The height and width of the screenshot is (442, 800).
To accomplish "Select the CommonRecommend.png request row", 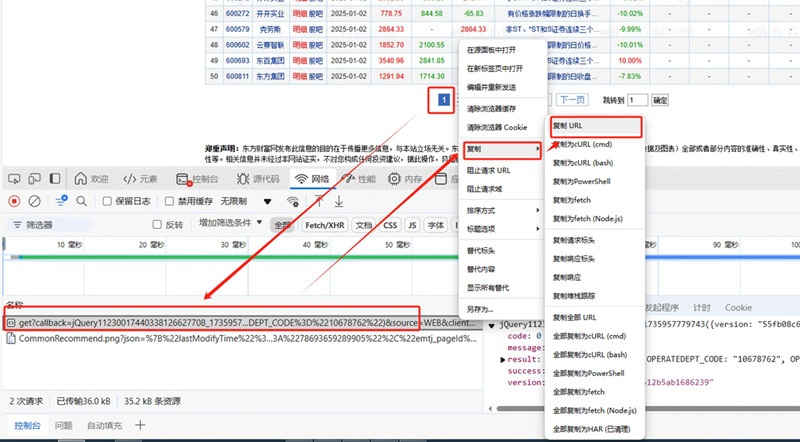I will point(242,338).
